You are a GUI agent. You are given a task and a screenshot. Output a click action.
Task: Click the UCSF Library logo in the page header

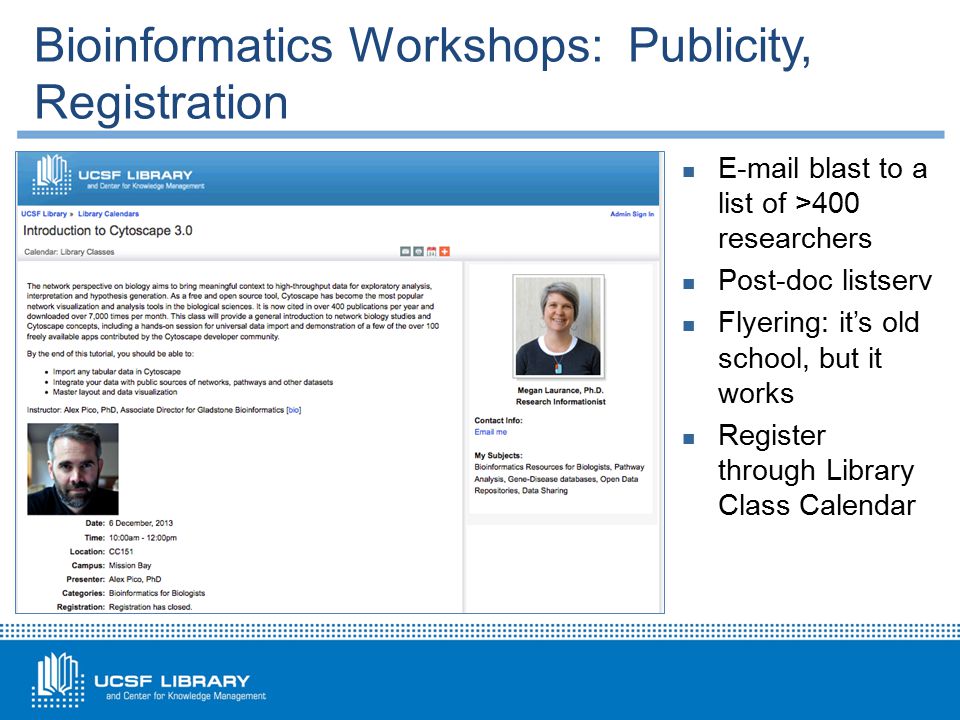[118, 176]
